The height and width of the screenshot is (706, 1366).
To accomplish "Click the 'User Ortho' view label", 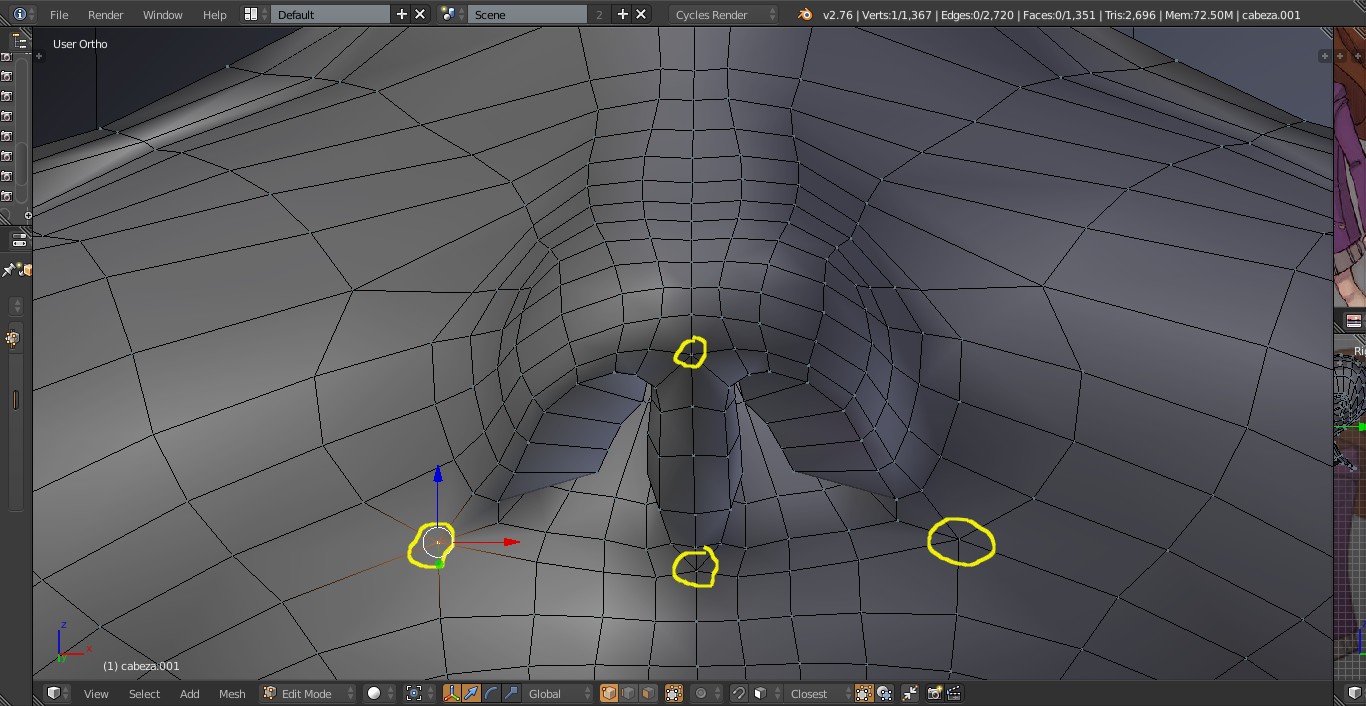I will (x=80, y=44).
